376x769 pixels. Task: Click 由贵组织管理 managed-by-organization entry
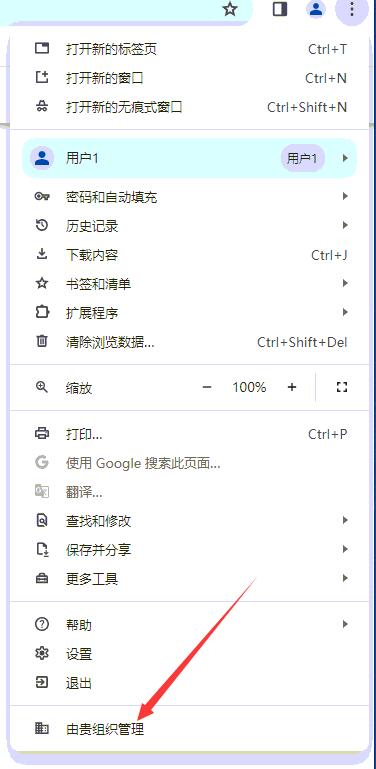pyautogui.click(x=189, y=729)
